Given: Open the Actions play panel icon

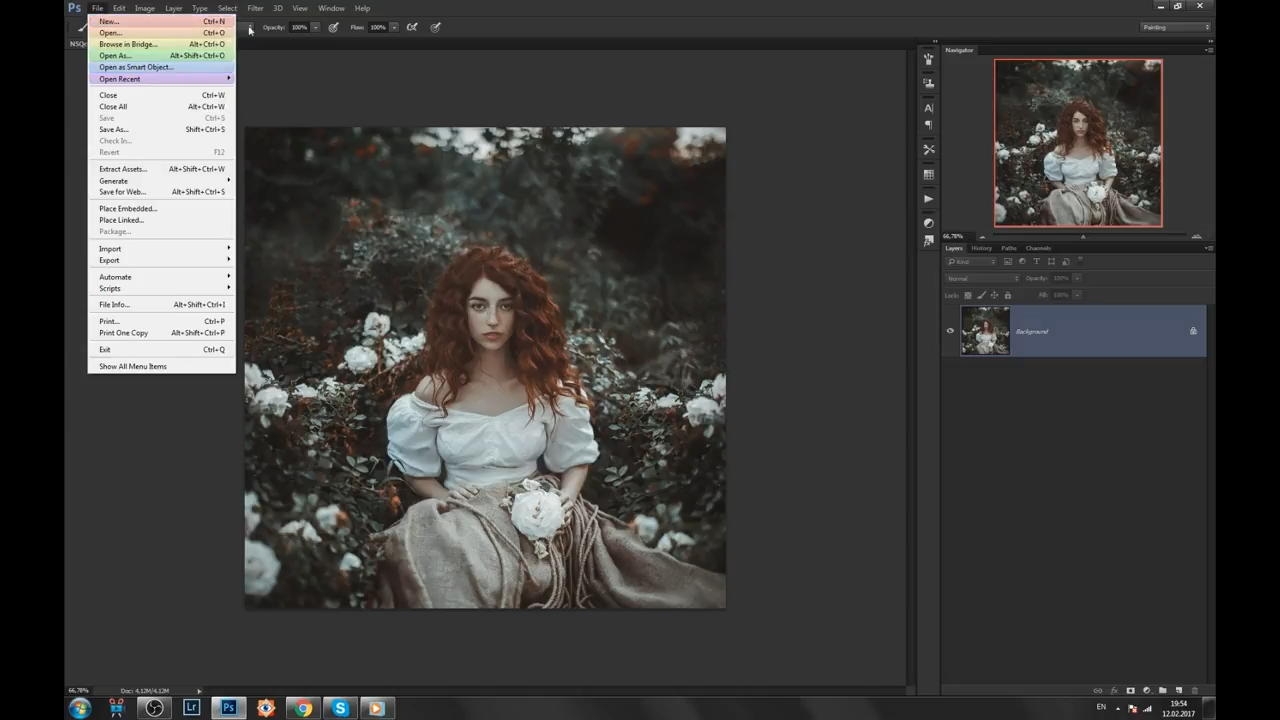Looking at the screenshot, I should 929,199.
